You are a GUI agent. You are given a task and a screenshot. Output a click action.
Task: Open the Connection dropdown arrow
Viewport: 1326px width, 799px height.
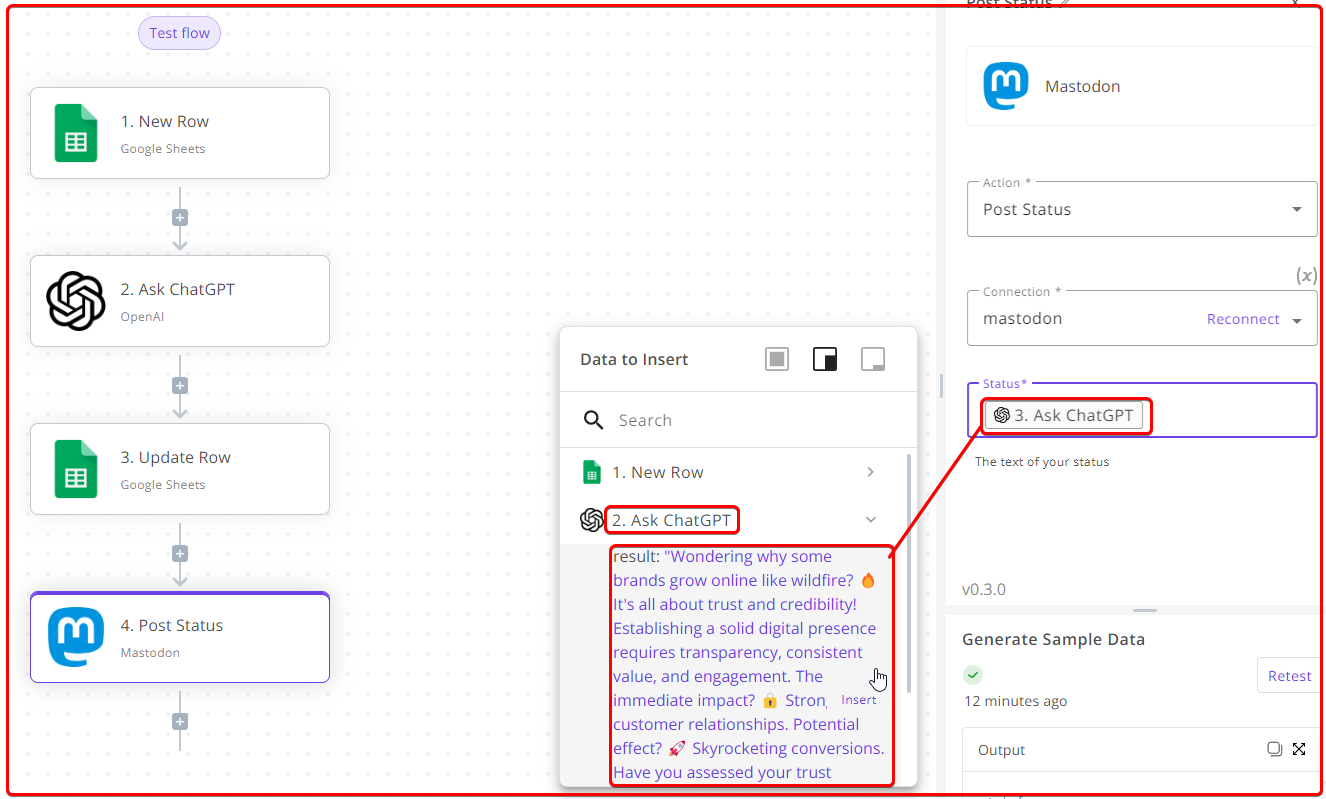pos(1297,320)
